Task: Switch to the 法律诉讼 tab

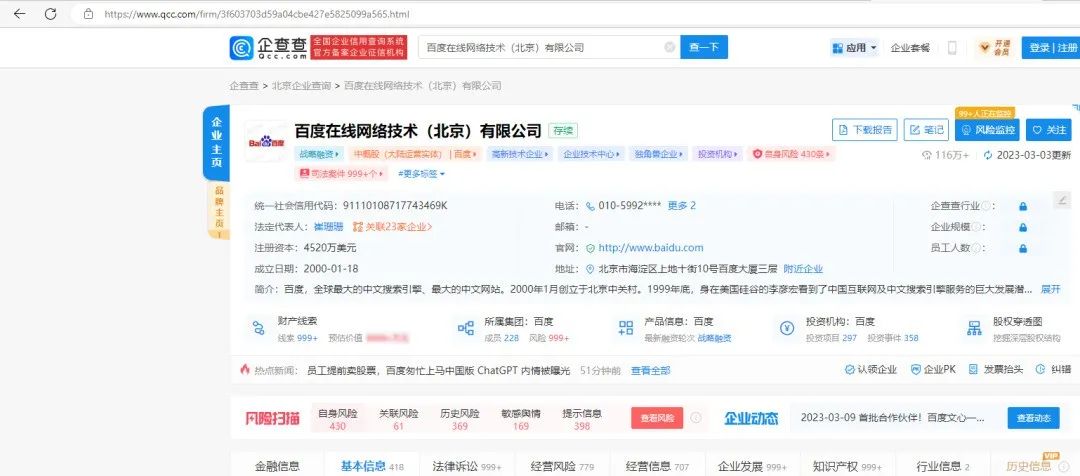Action: click(467, 466)
